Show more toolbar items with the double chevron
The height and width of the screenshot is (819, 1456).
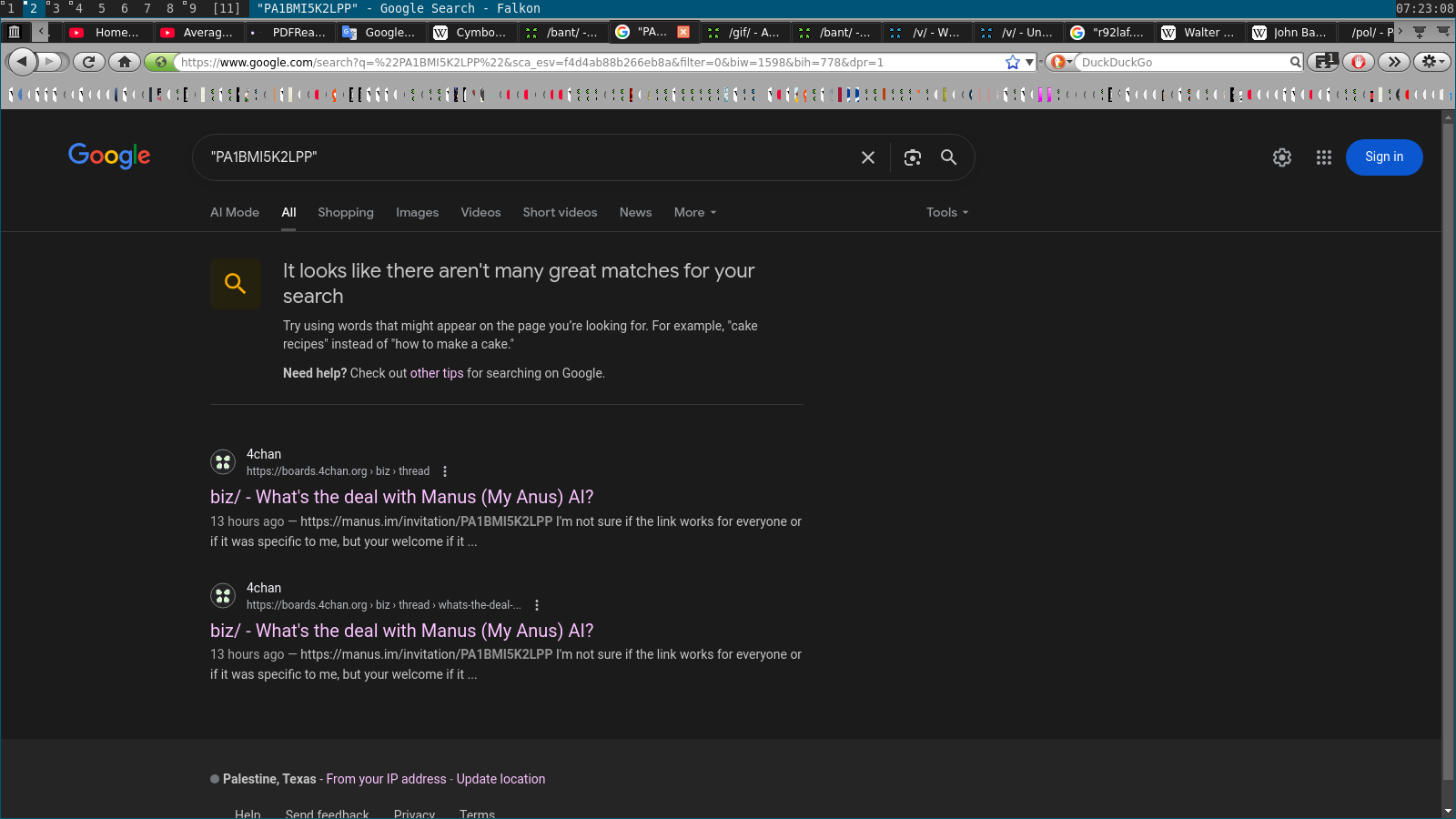pyautogui.click(x=1394, y=62)
